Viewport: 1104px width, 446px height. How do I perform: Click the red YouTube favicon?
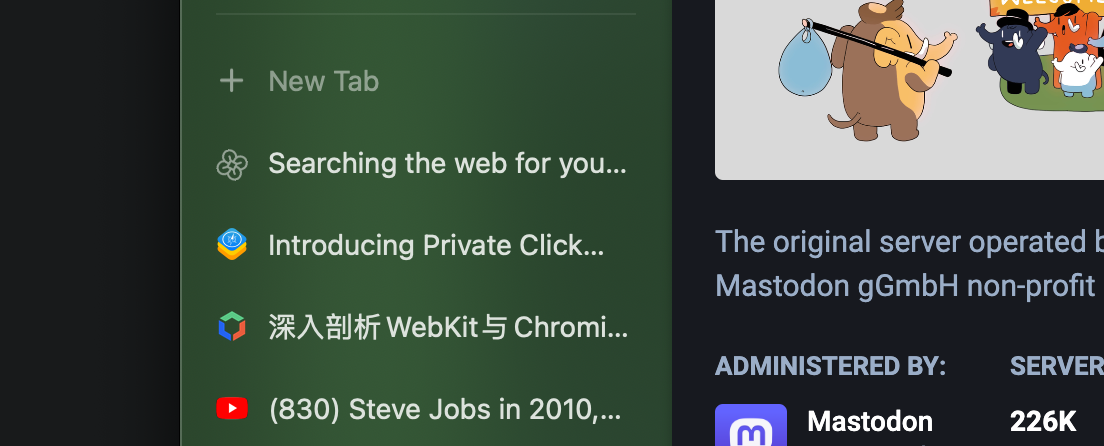point(232,408)
